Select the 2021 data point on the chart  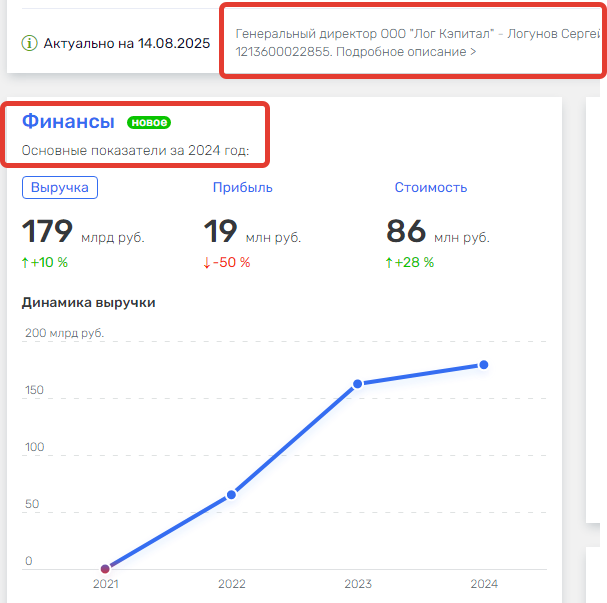click(105, 568)
